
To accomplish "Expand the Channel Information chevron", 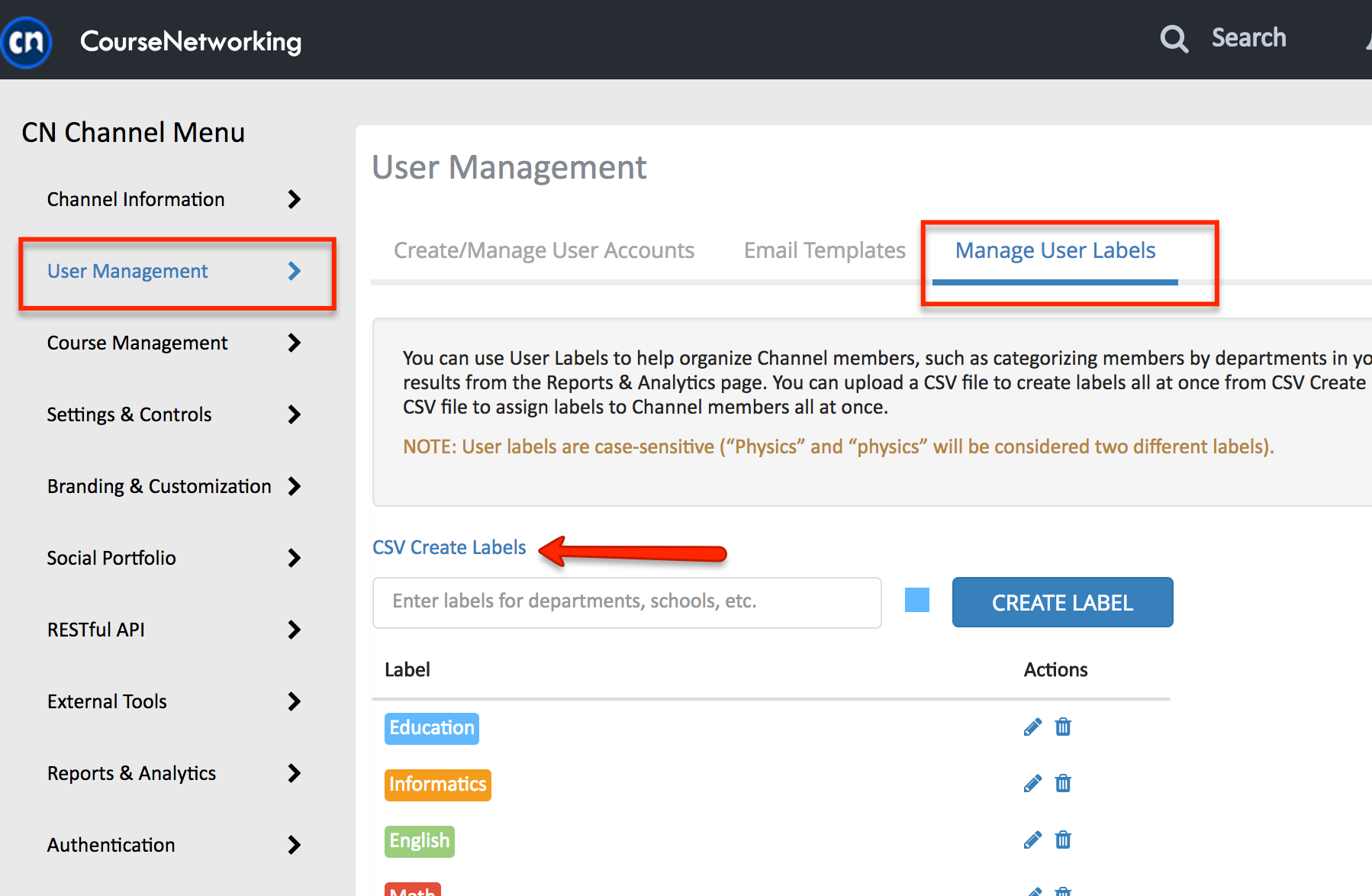I will point(294,199).
